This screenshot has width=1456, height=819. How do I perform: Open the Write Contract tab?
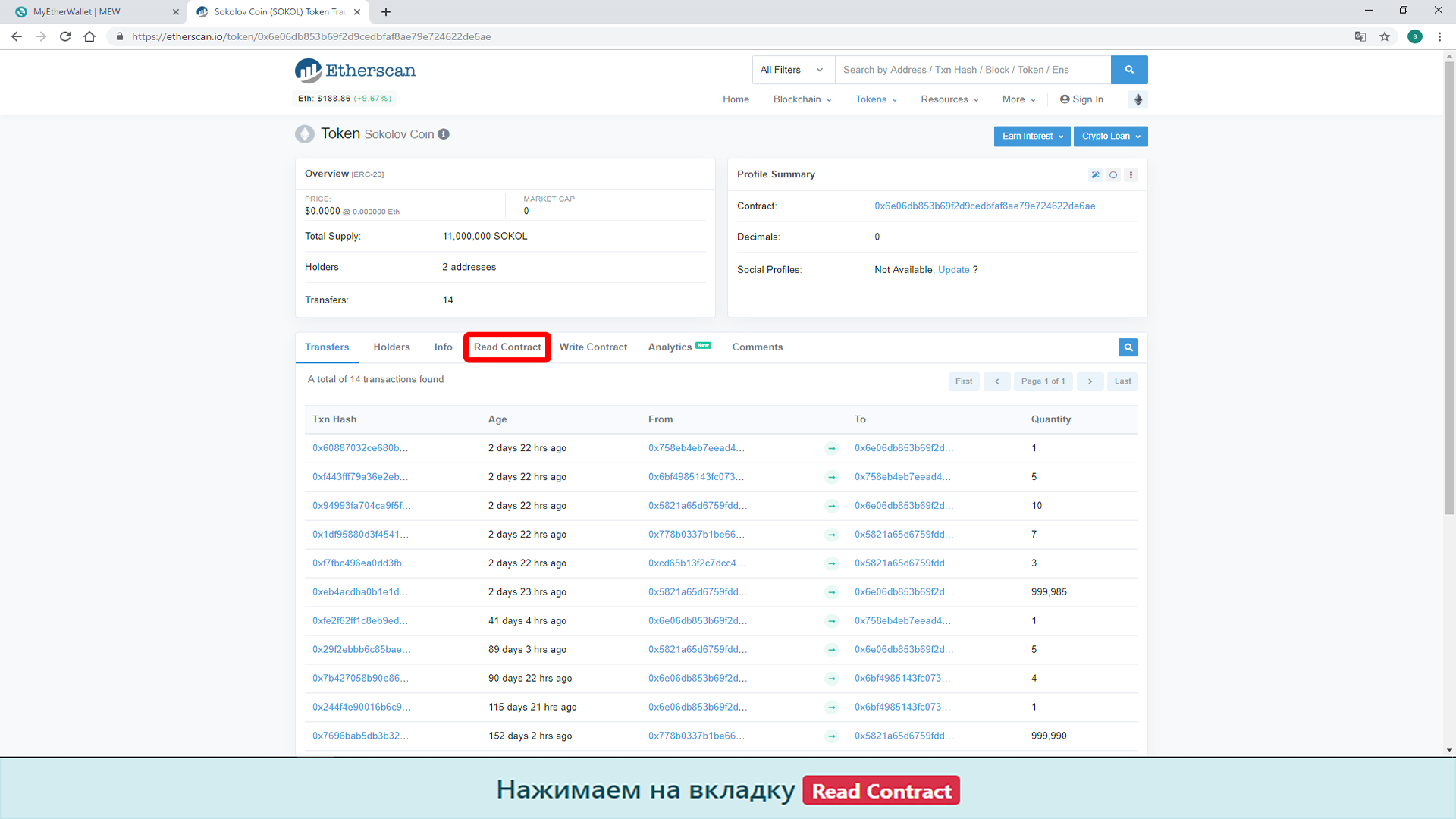(x=593, y=347)
